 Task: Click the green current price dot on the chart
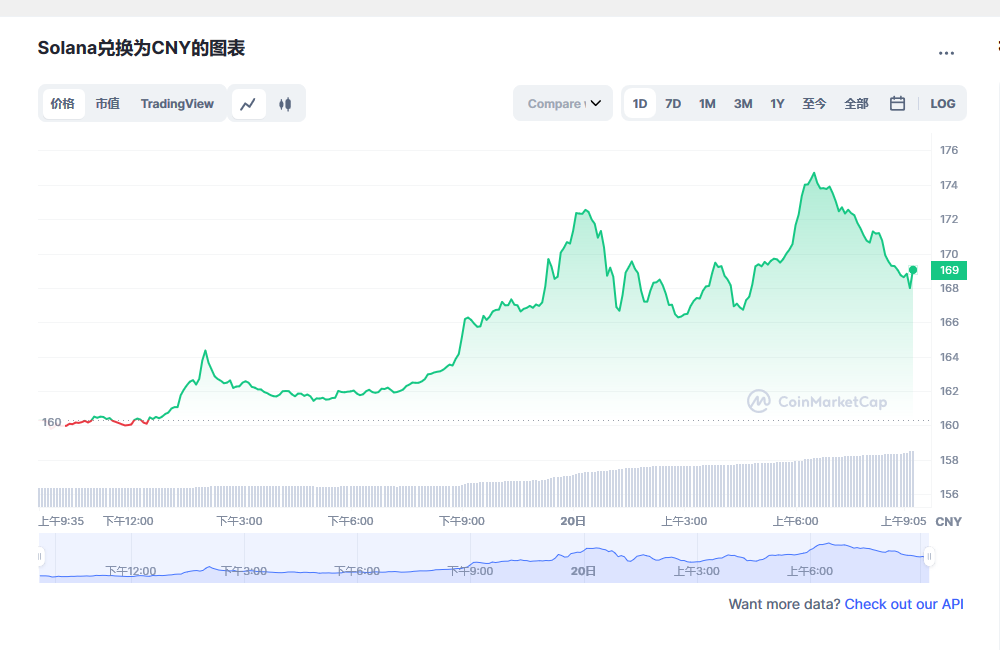click(x=913, y=270)
